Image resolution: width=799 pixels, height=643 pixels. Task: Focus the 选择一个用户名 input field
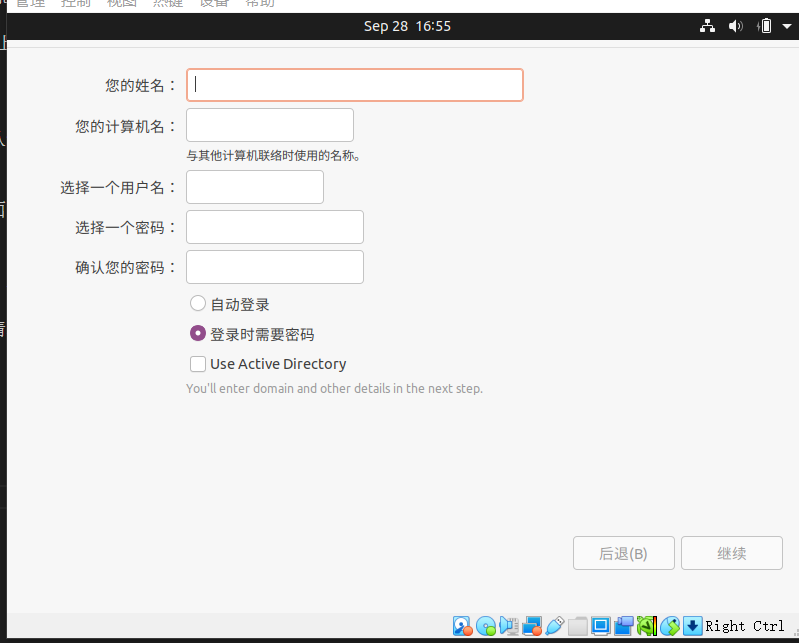(255, 187)
